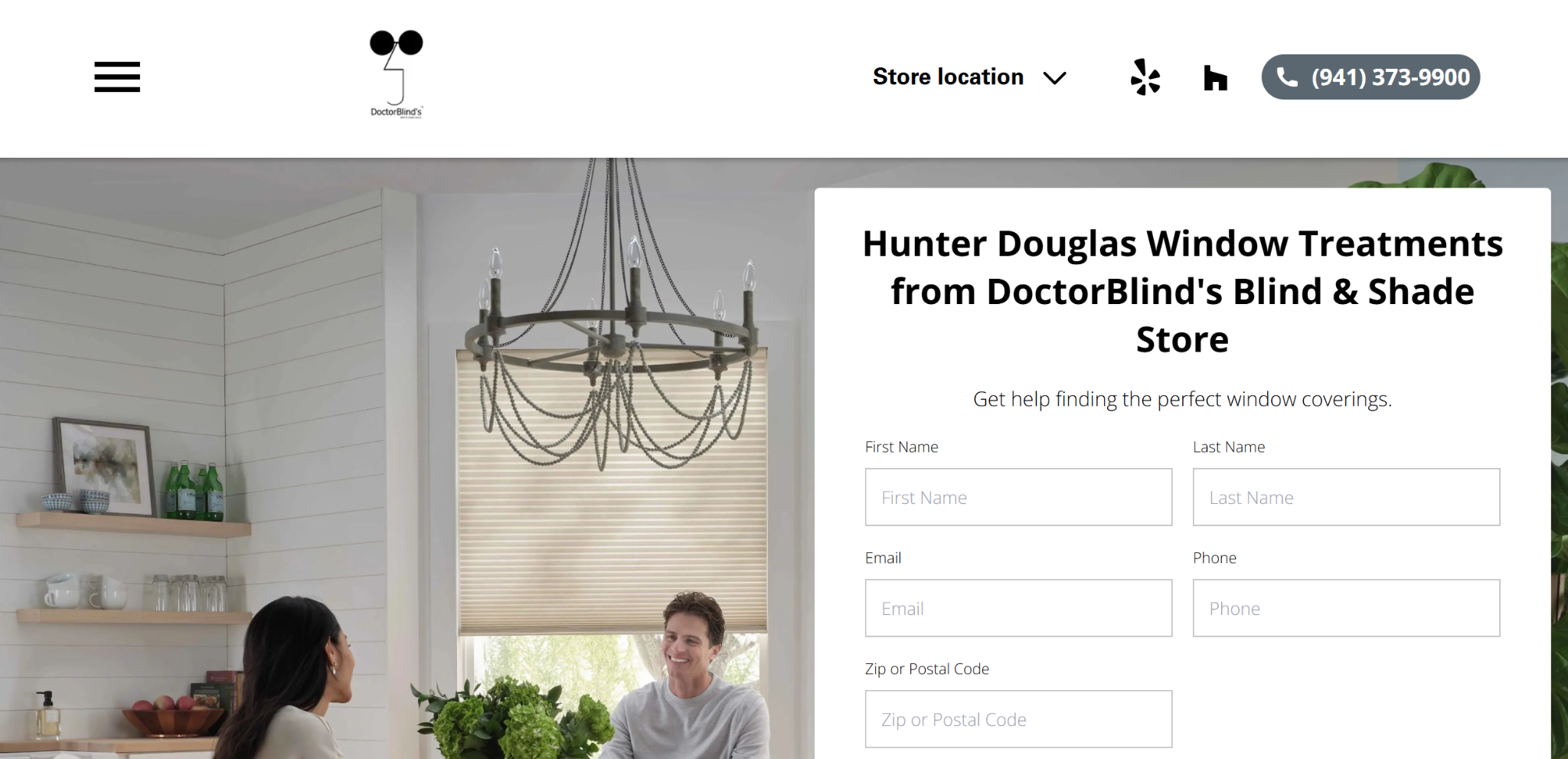Screen dimensions: 1568x759
Task: Expand the Store location chevron
Action: 1055,77
